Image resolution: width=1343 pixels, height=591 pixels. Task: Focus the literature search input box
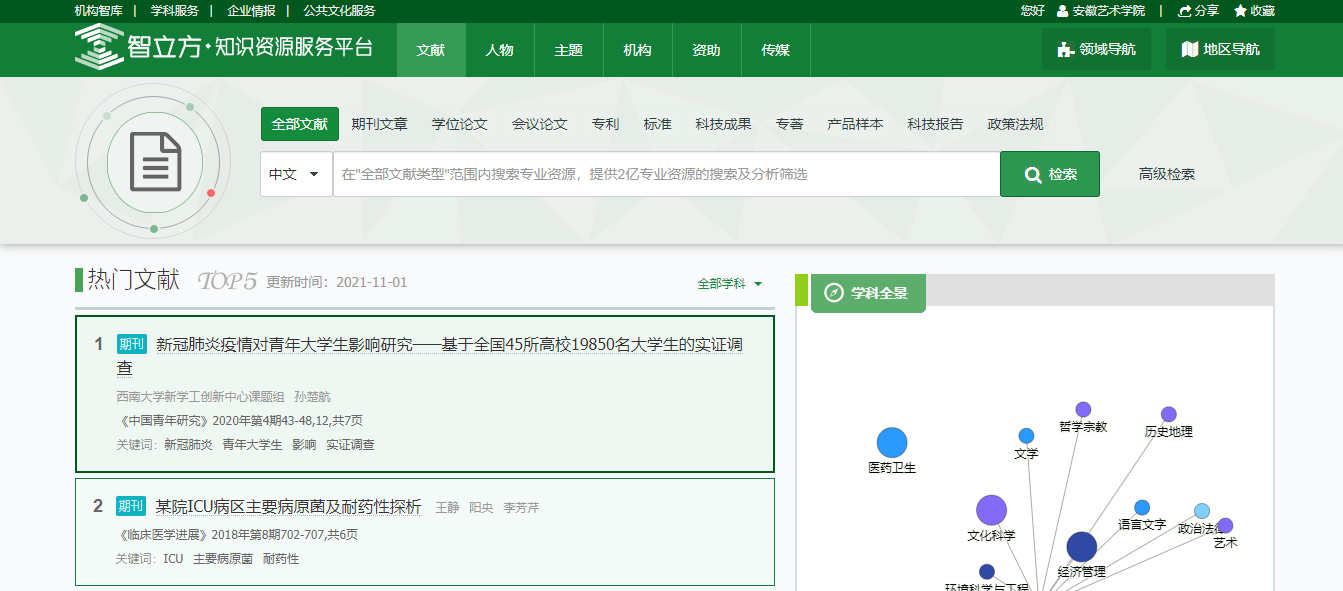pyautogui.click(x=665, y=174)
